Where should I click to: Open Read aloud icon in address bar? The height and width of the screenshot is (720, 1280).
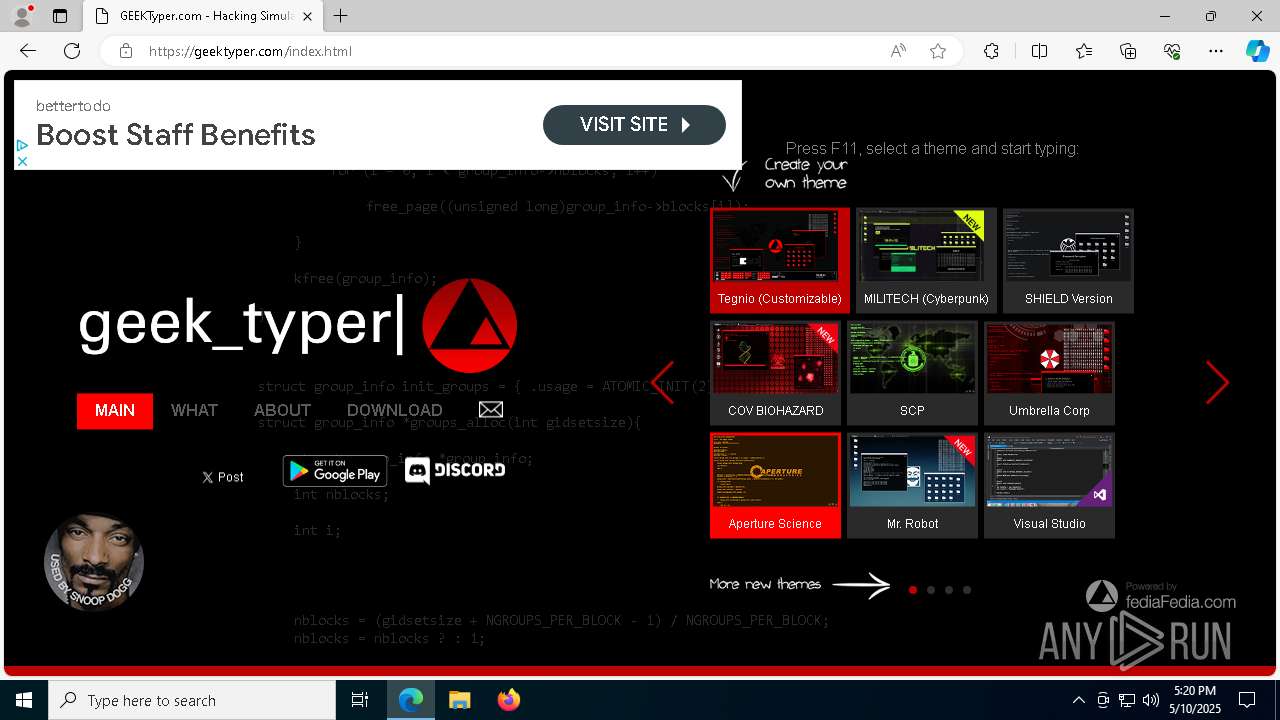[898, 51]
